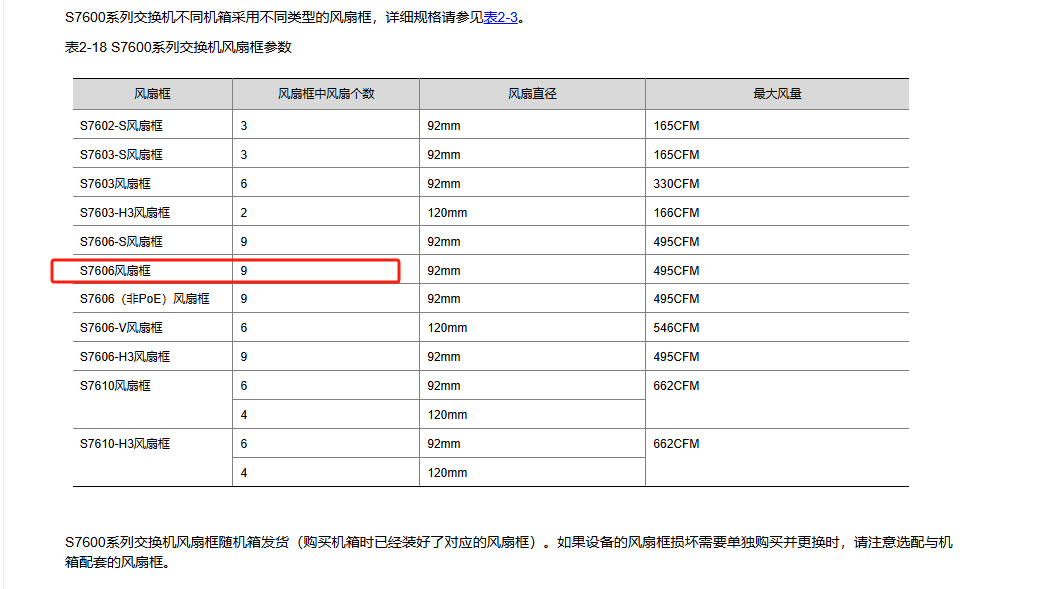Select the S7603-H3风扇框 row name
The height and width of the screenshot is (589, 1043).
pos(125,213)
